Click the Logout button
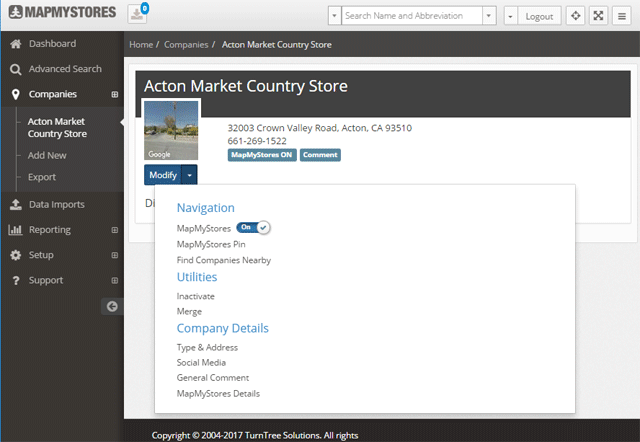This screenshot has width=640, height=442. pos(540,16)
